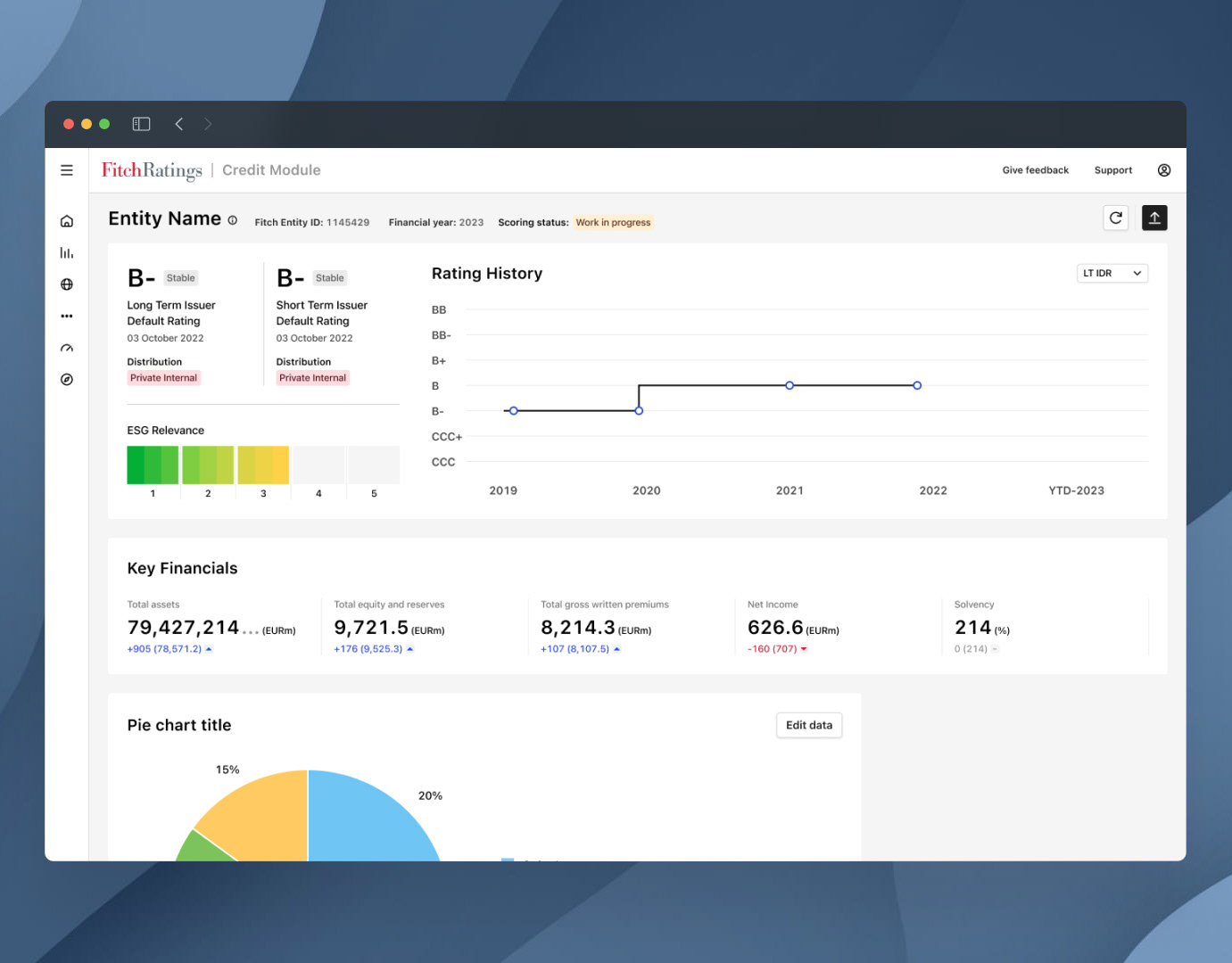Select empty ESG Relevance block 5
1232x963 pixels.
point(374,465)
